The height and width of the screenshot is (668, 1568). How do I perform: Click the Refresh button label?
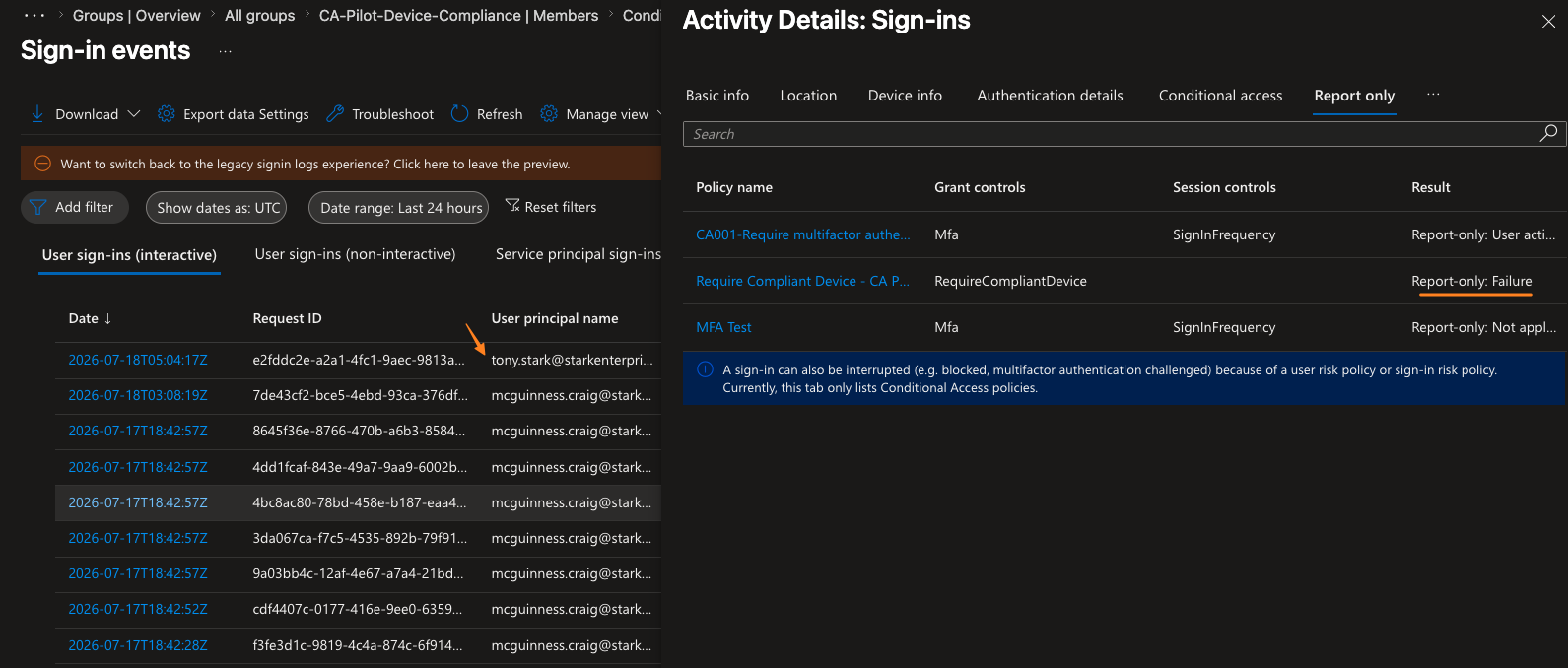point(500,114)
